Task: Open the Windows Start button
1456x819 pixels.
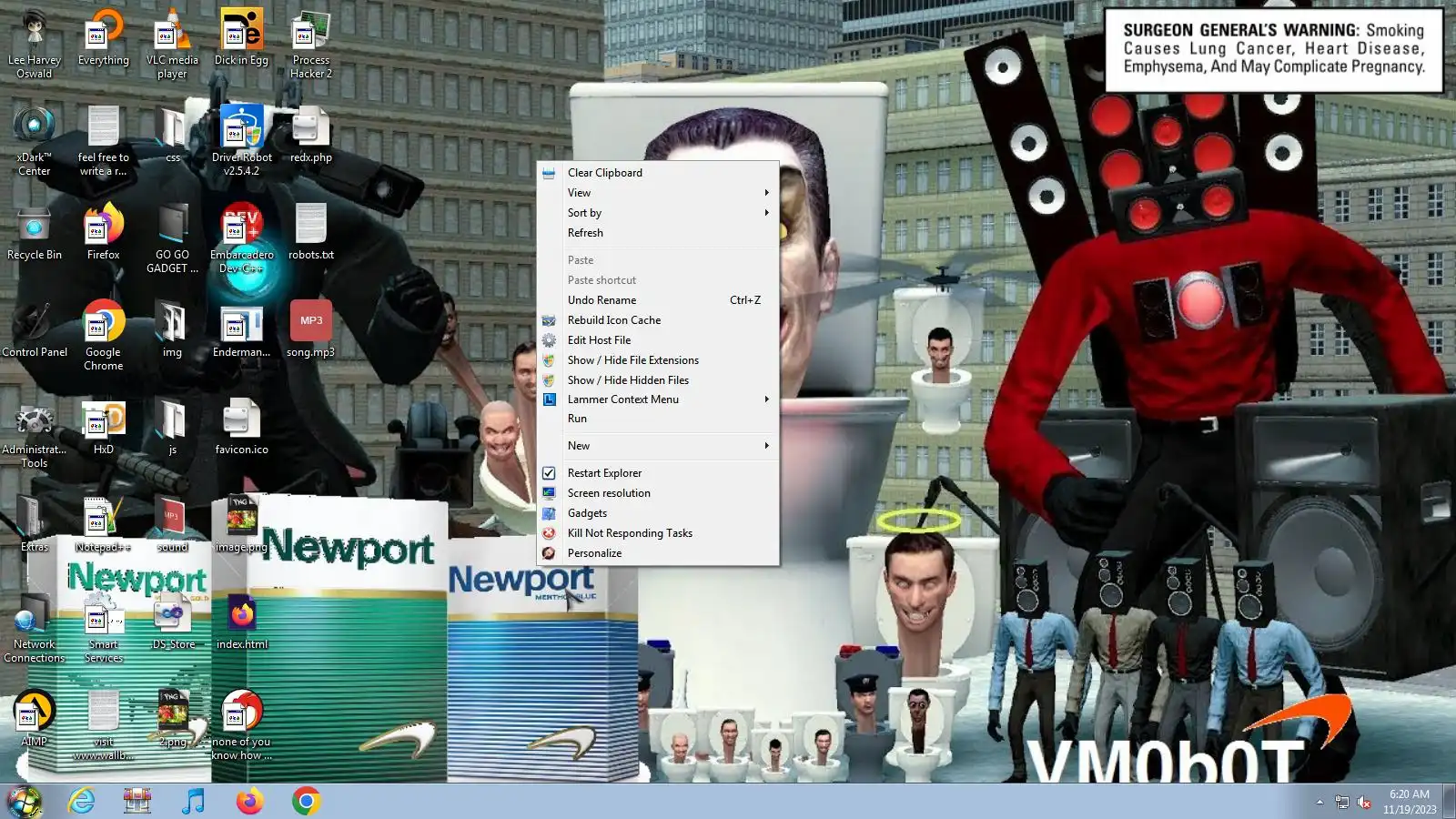Action: point(25,801)
